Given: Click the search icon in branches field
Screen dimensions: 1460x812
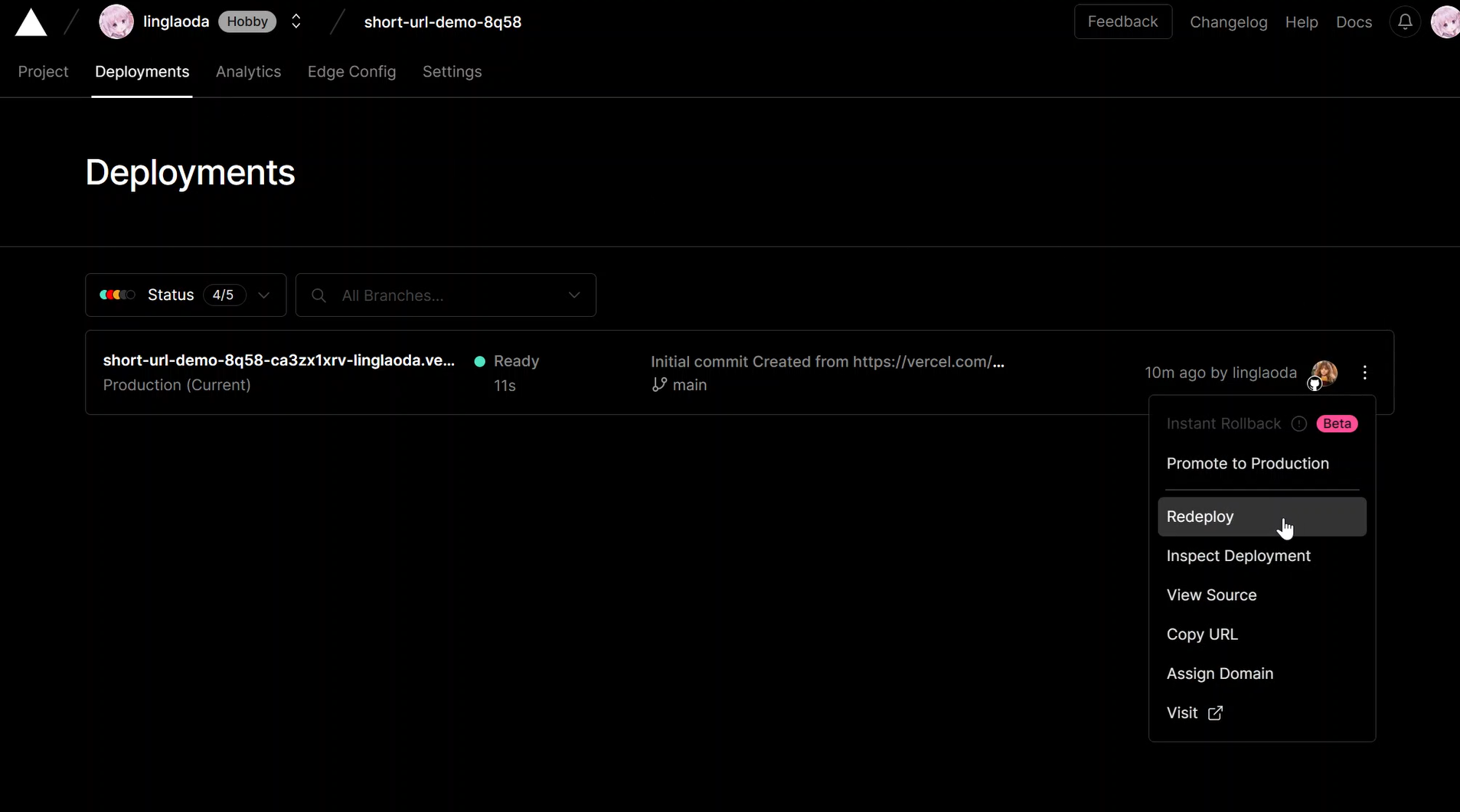Looking at the screenshot, I should click(x=319, y=295).
